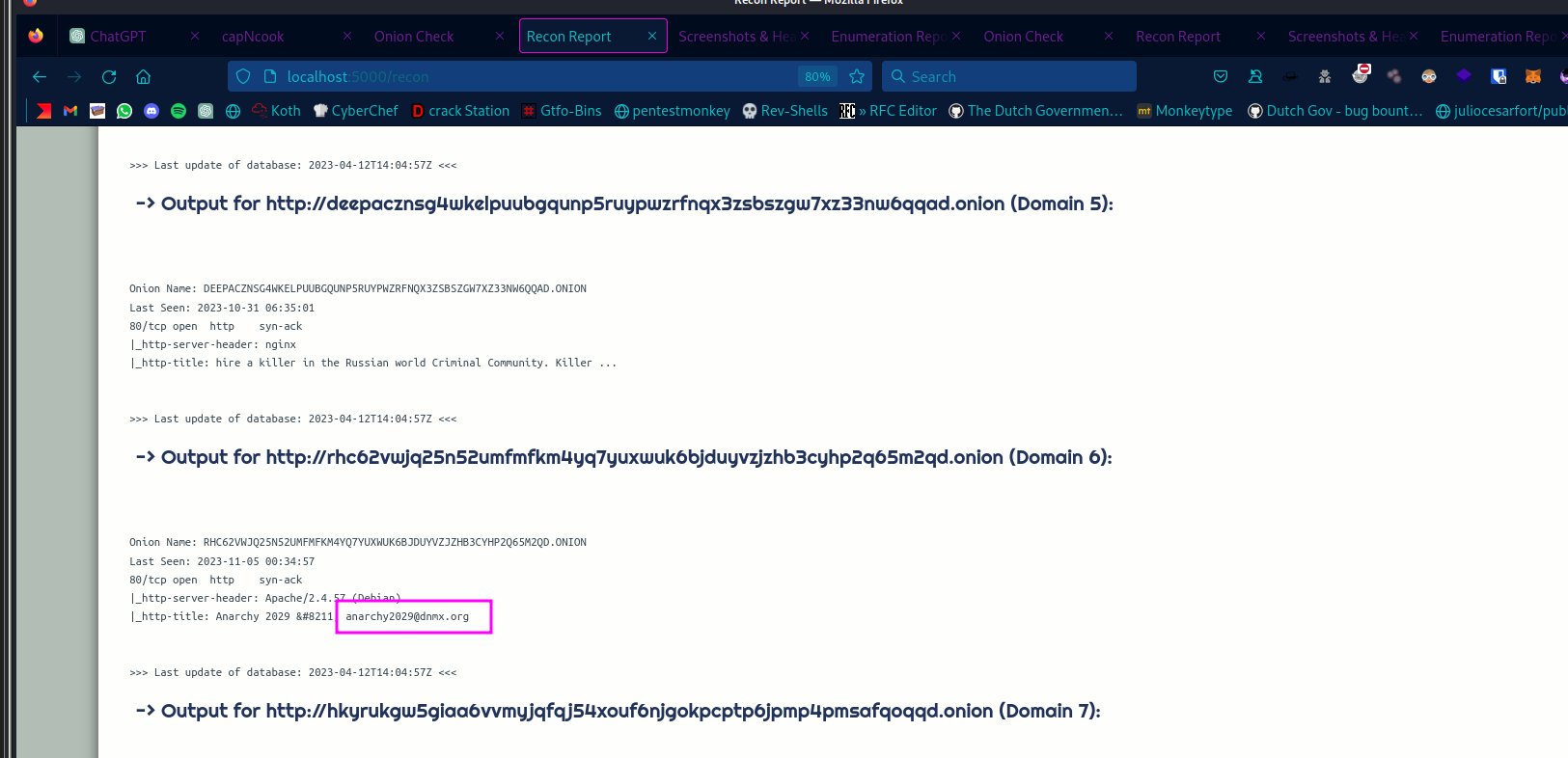
Task: Open tracking protection shield in address bar
Action: point(243,76)
